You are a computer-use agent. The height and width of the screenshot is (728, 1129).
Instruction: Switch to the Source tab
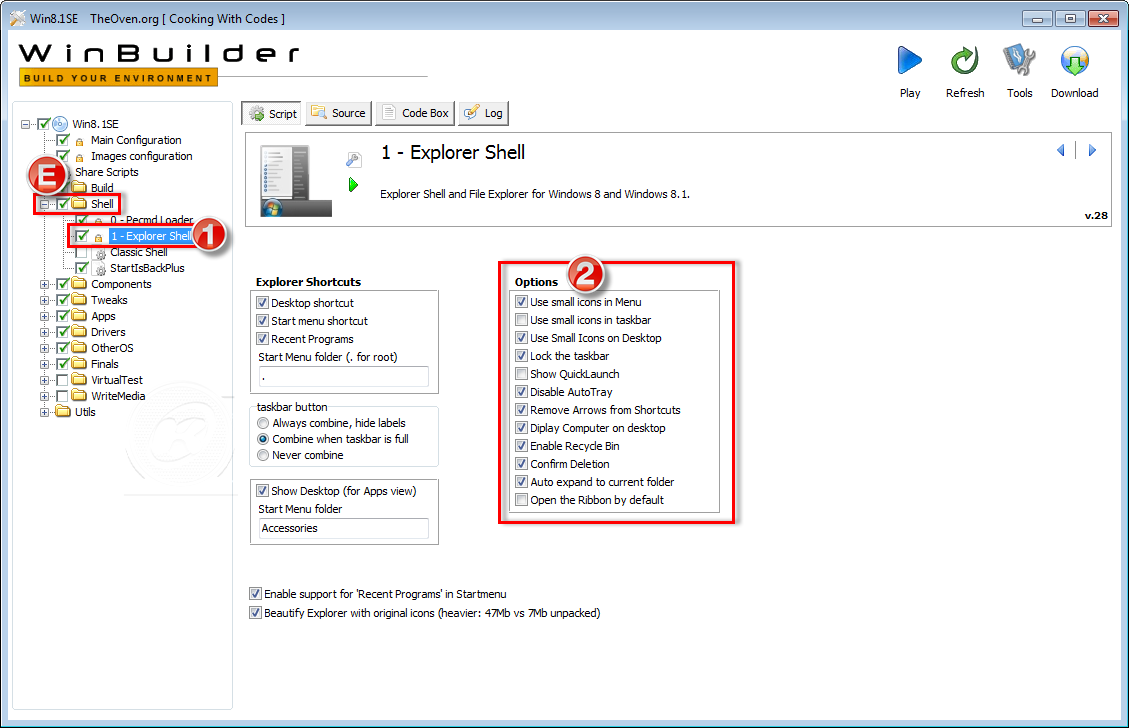(338, 113)
